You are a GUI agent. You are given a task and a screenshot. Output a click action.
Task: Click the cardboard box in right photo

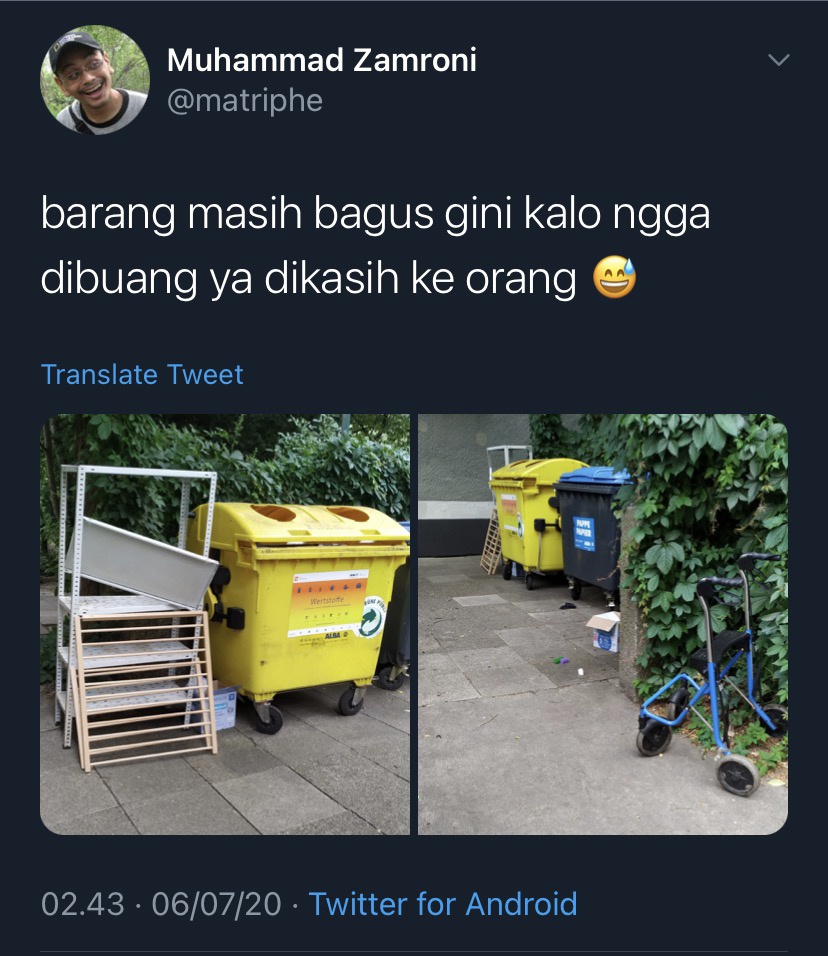tap(603, 632)
